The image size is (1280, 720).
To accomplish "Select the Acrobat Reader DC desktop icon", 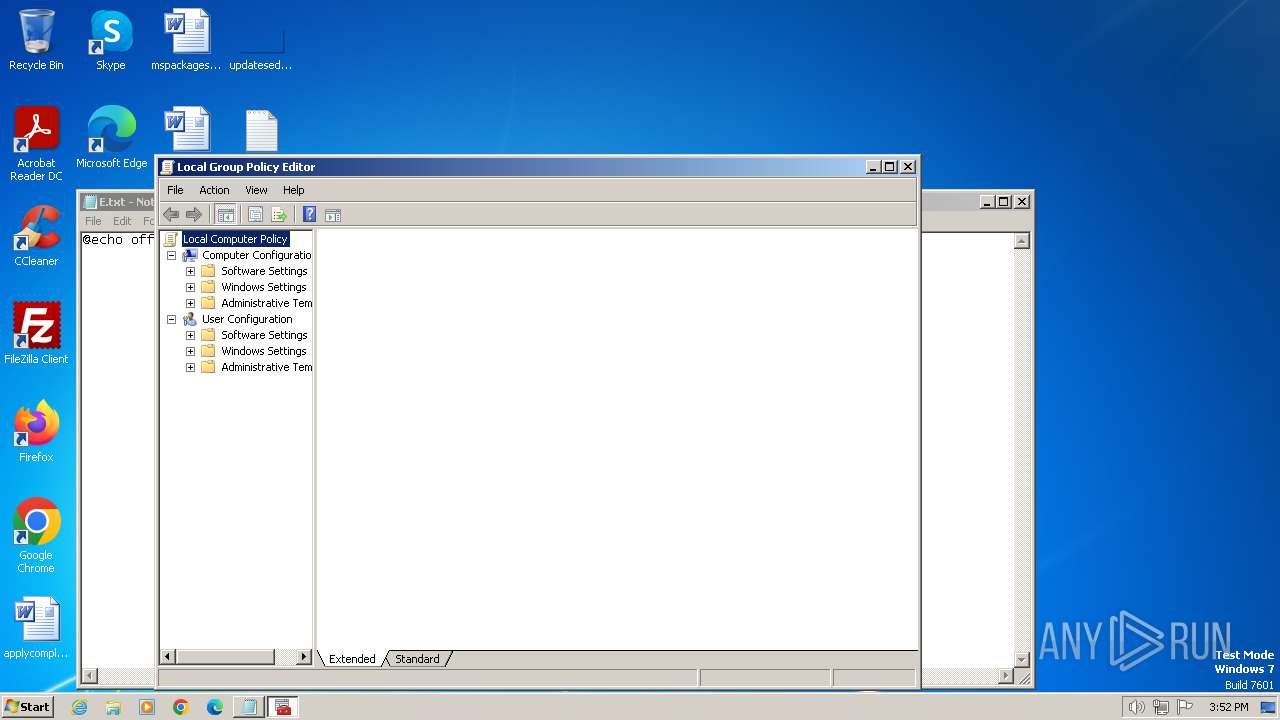I will tap(36, 143).
